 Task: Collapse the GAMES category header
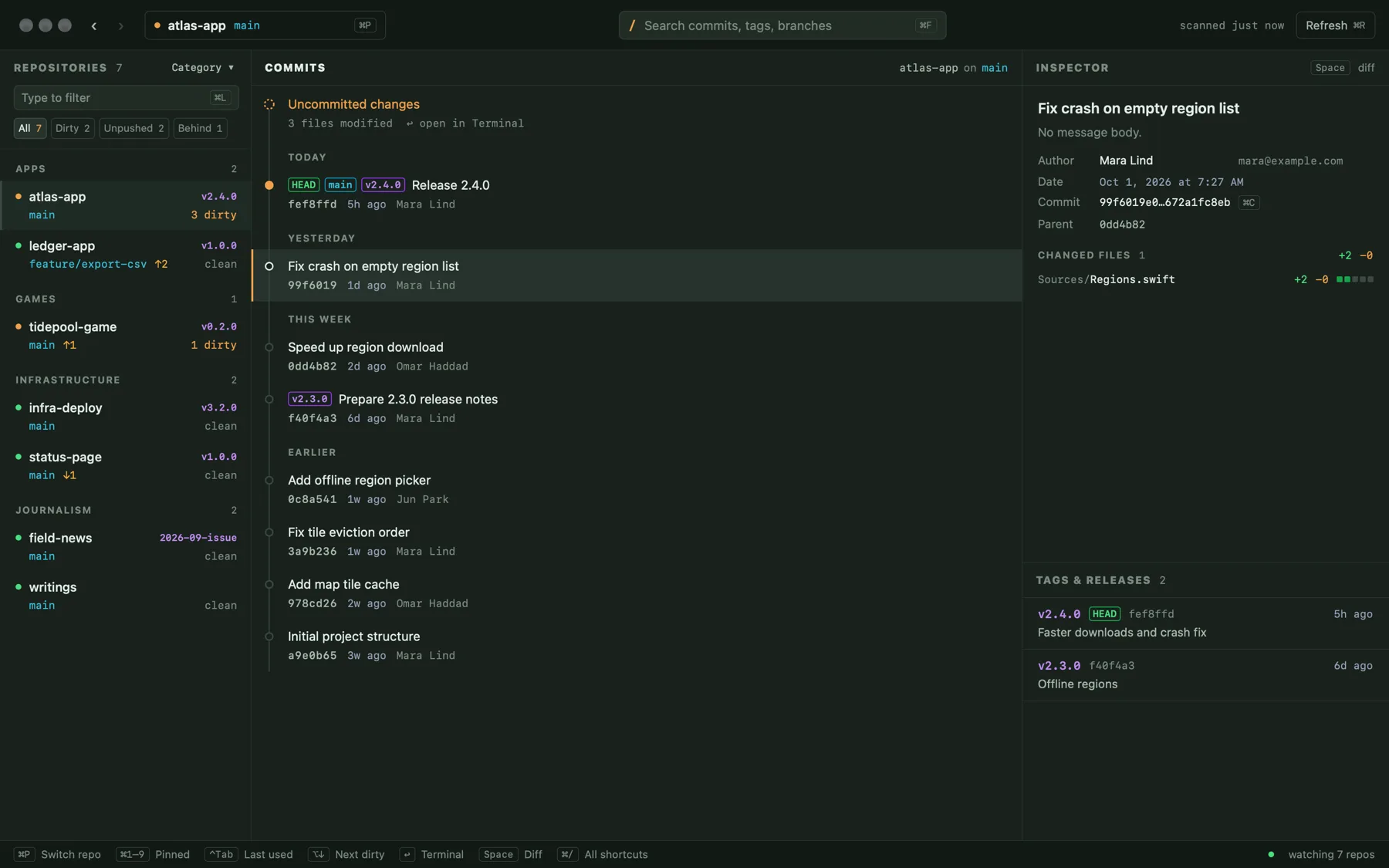pos(126,299)
